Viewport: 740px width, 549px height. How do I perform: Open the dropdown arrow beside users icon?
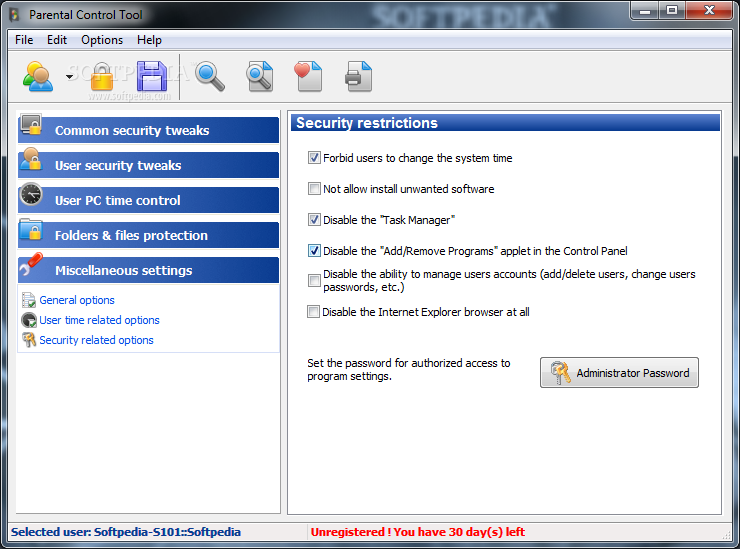[x=69, y=76]
